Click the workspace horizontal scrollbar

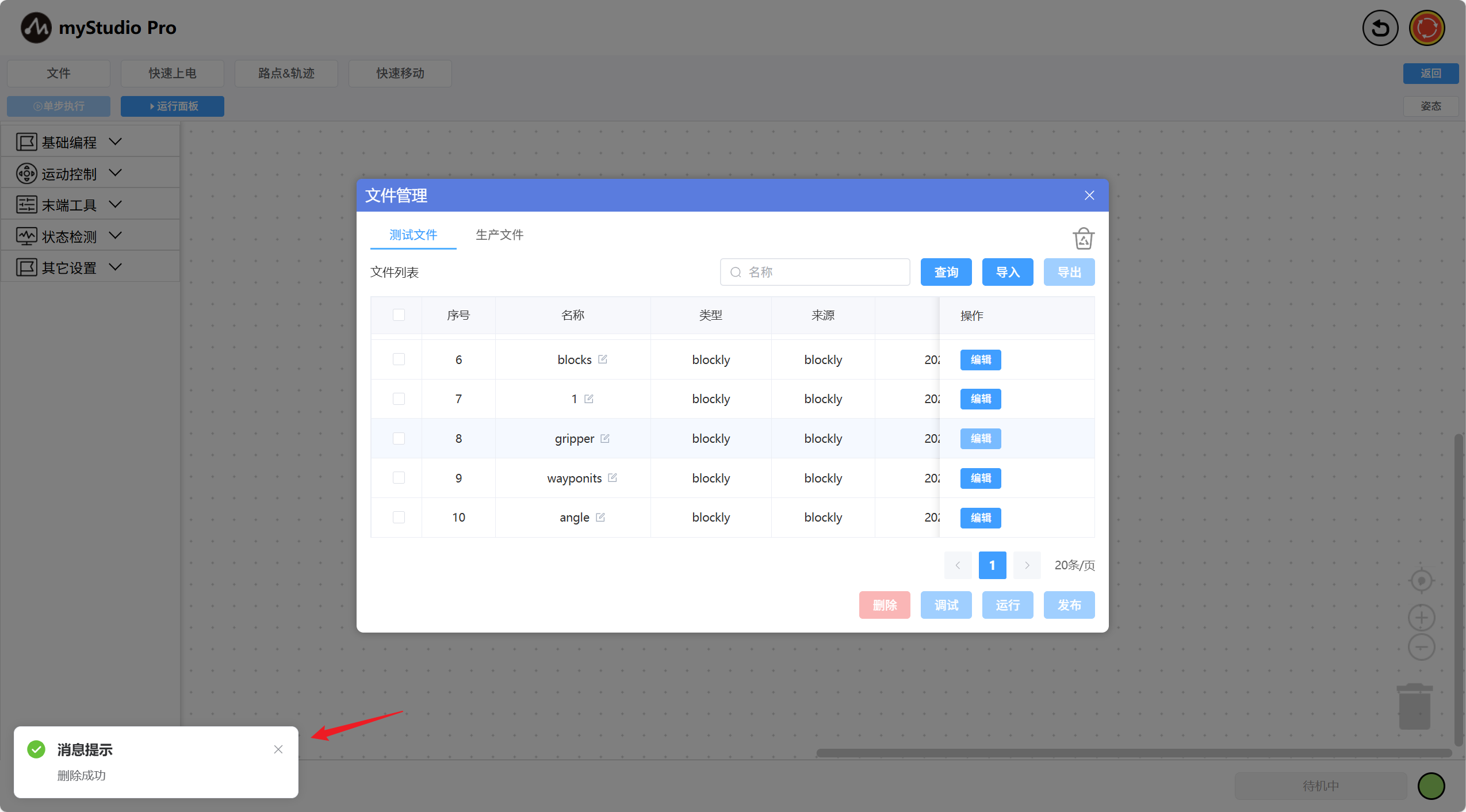[x=1133, y=753]
